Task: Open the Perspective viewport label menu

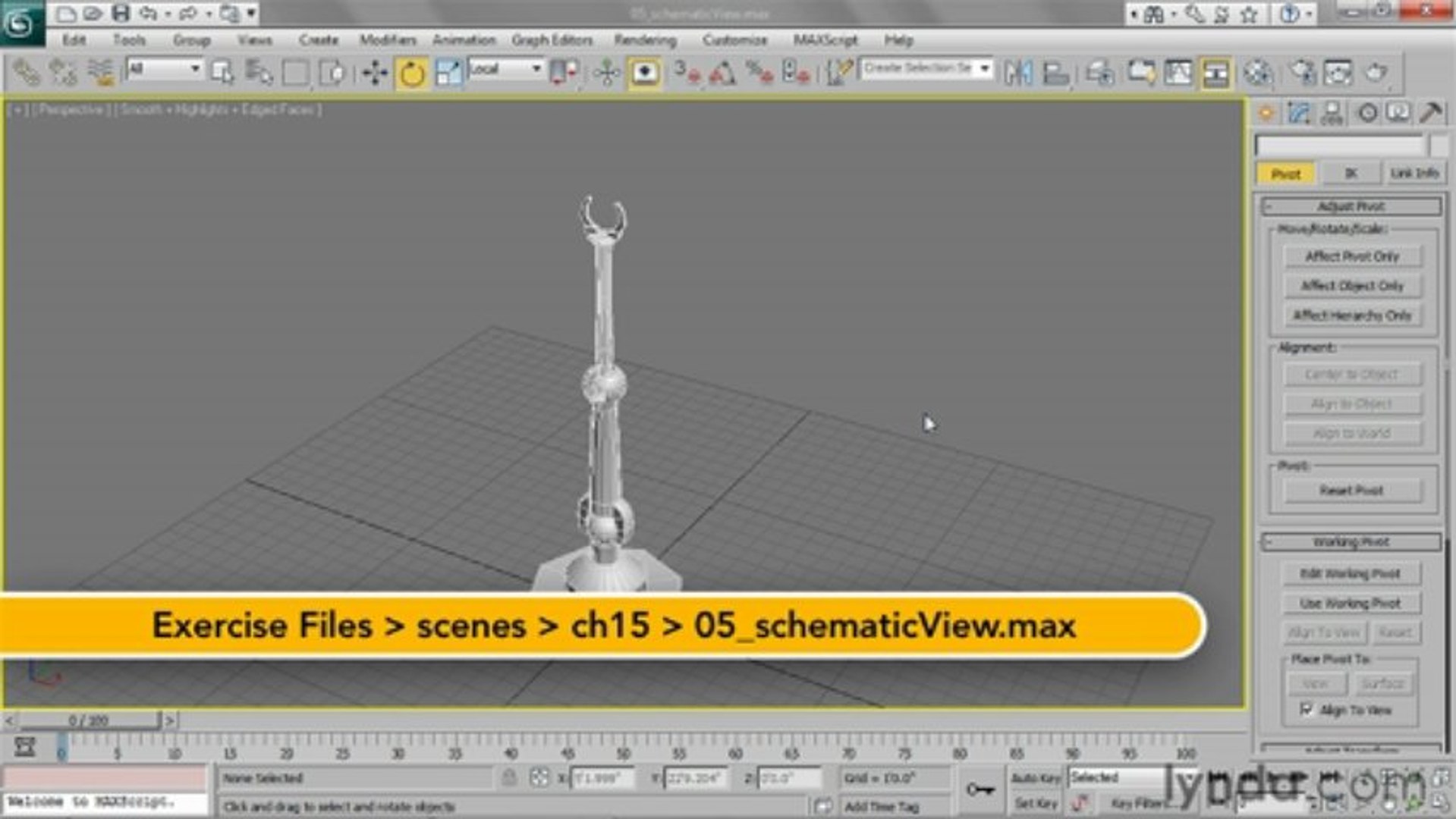Action: [x=71, y=110]
